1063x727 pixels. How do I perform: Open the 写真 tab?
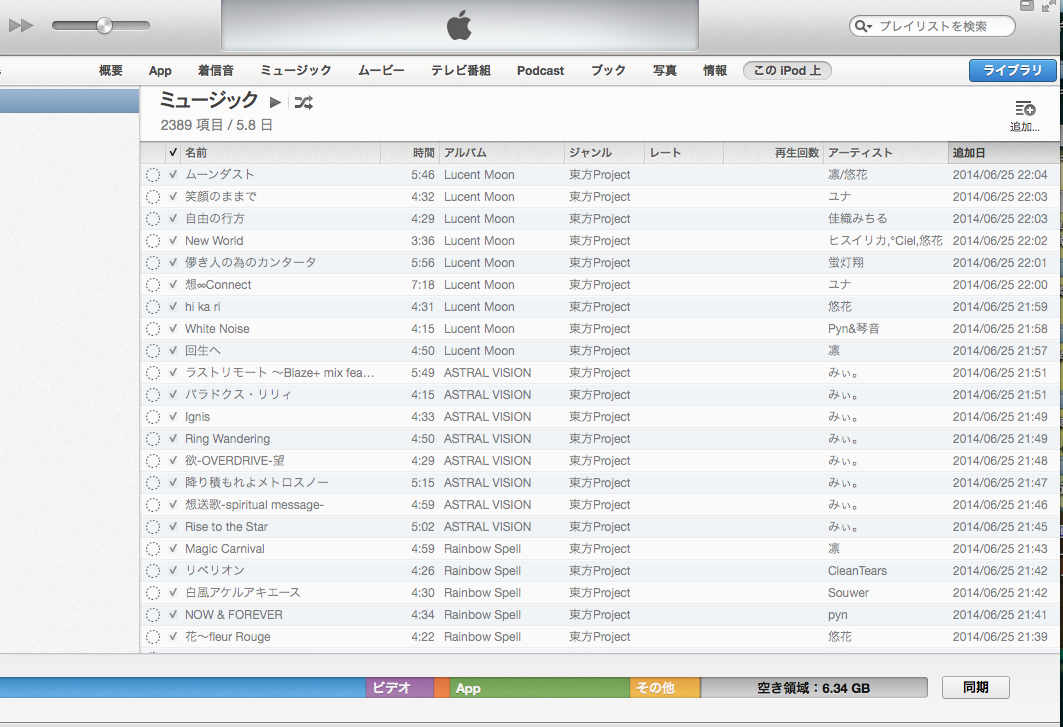click(x=664, y=71)
